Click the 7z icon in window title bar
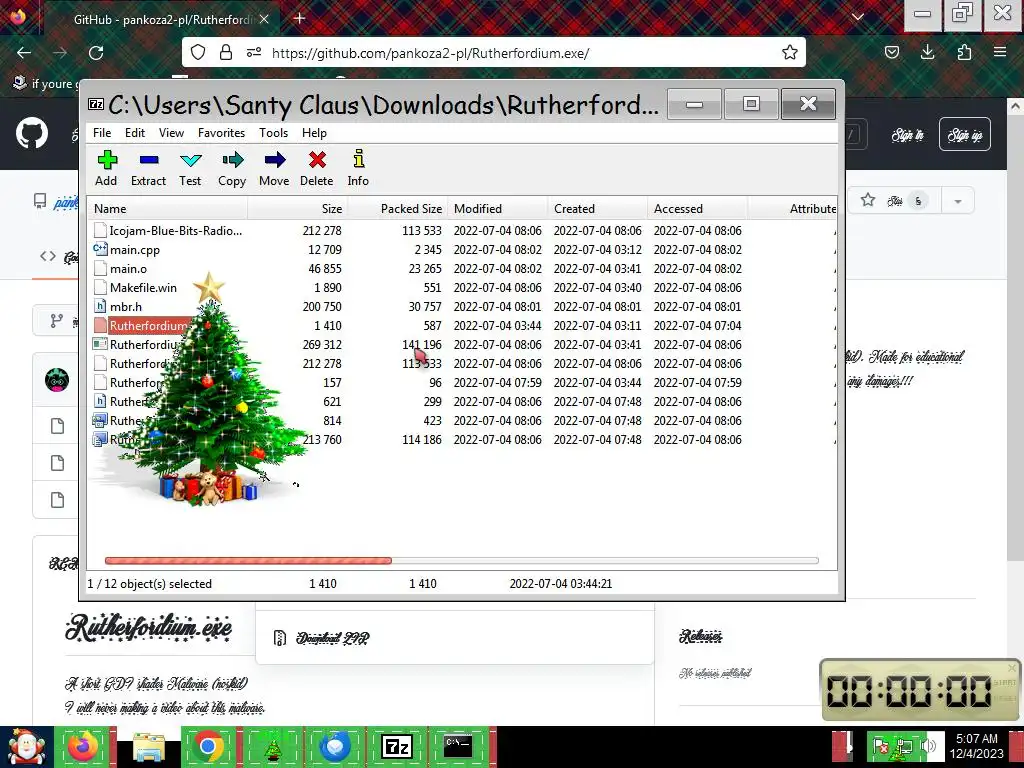Image resolution: width=1024 pixels, height=768 pixels. point(96,104)
